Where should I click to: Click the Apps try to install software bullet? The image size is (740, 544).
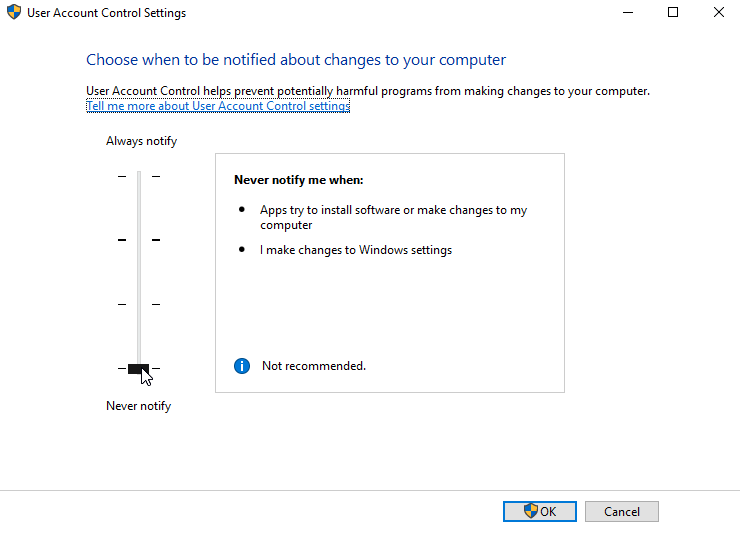tap(393, 217)
